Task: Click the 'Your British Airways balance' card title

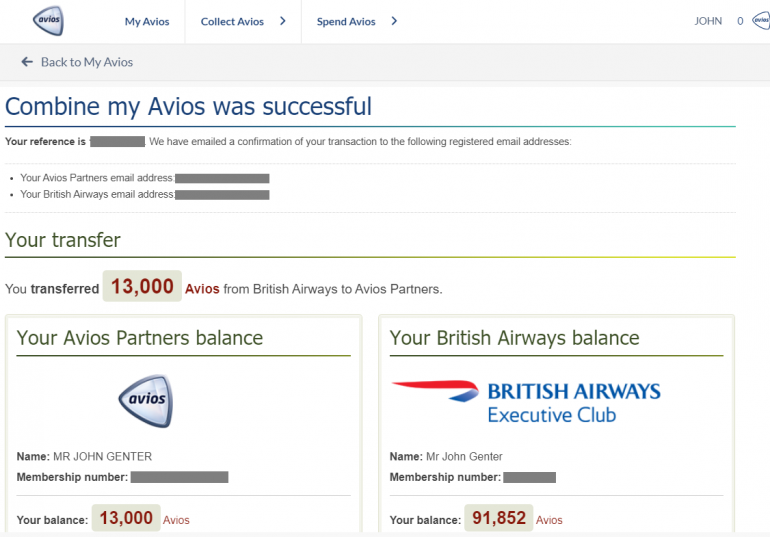Action: point(514,338)
